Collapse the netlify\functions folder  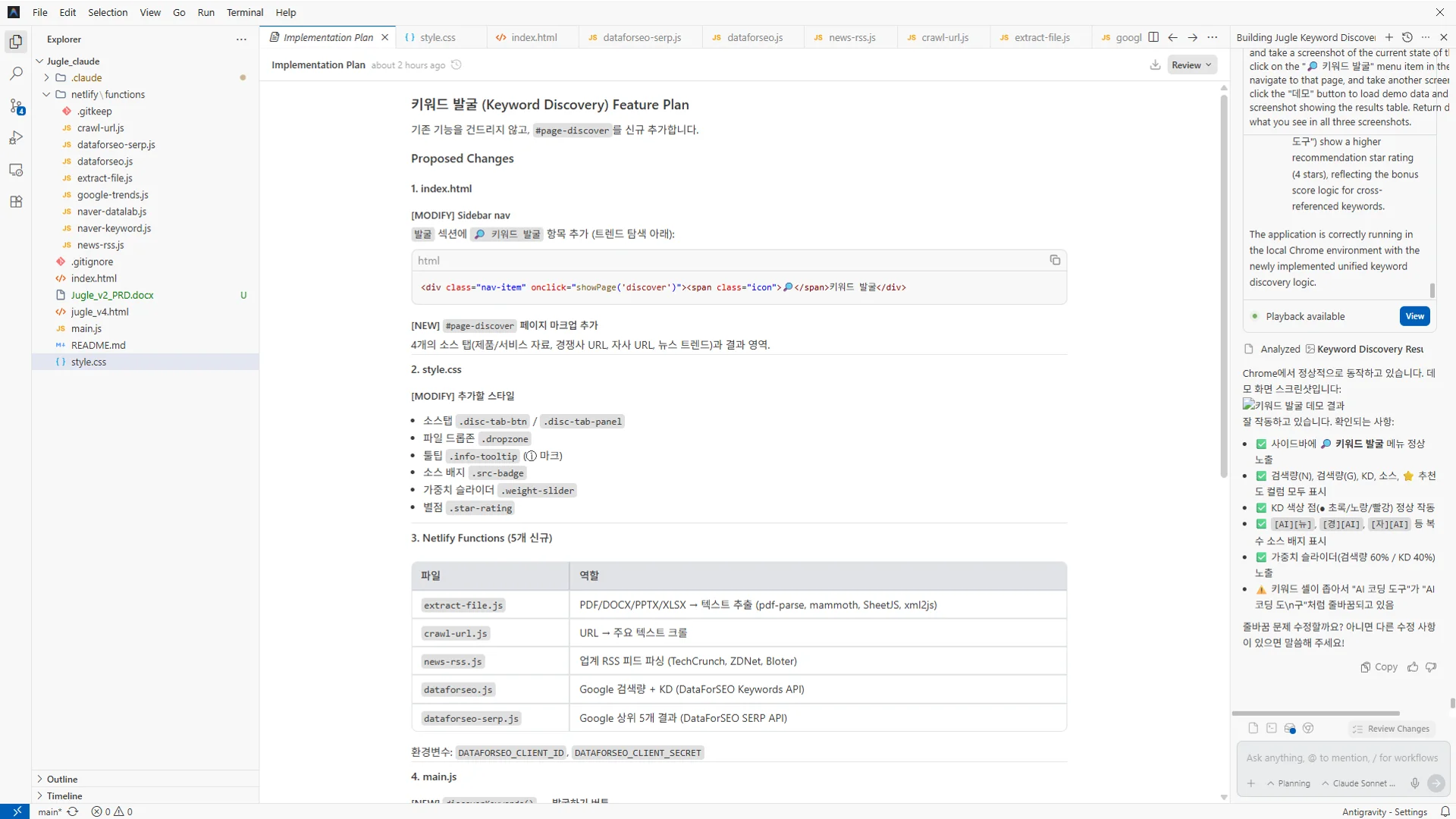coord(47,95)
